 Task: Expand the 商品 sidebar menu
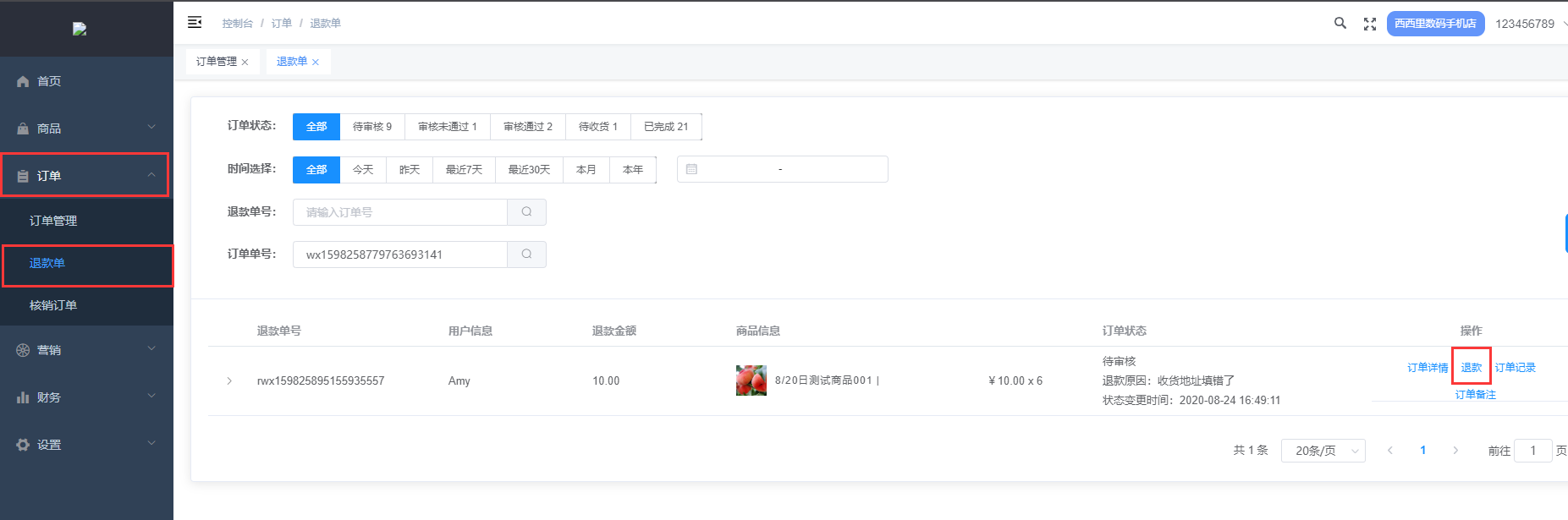tap(86, 129)
